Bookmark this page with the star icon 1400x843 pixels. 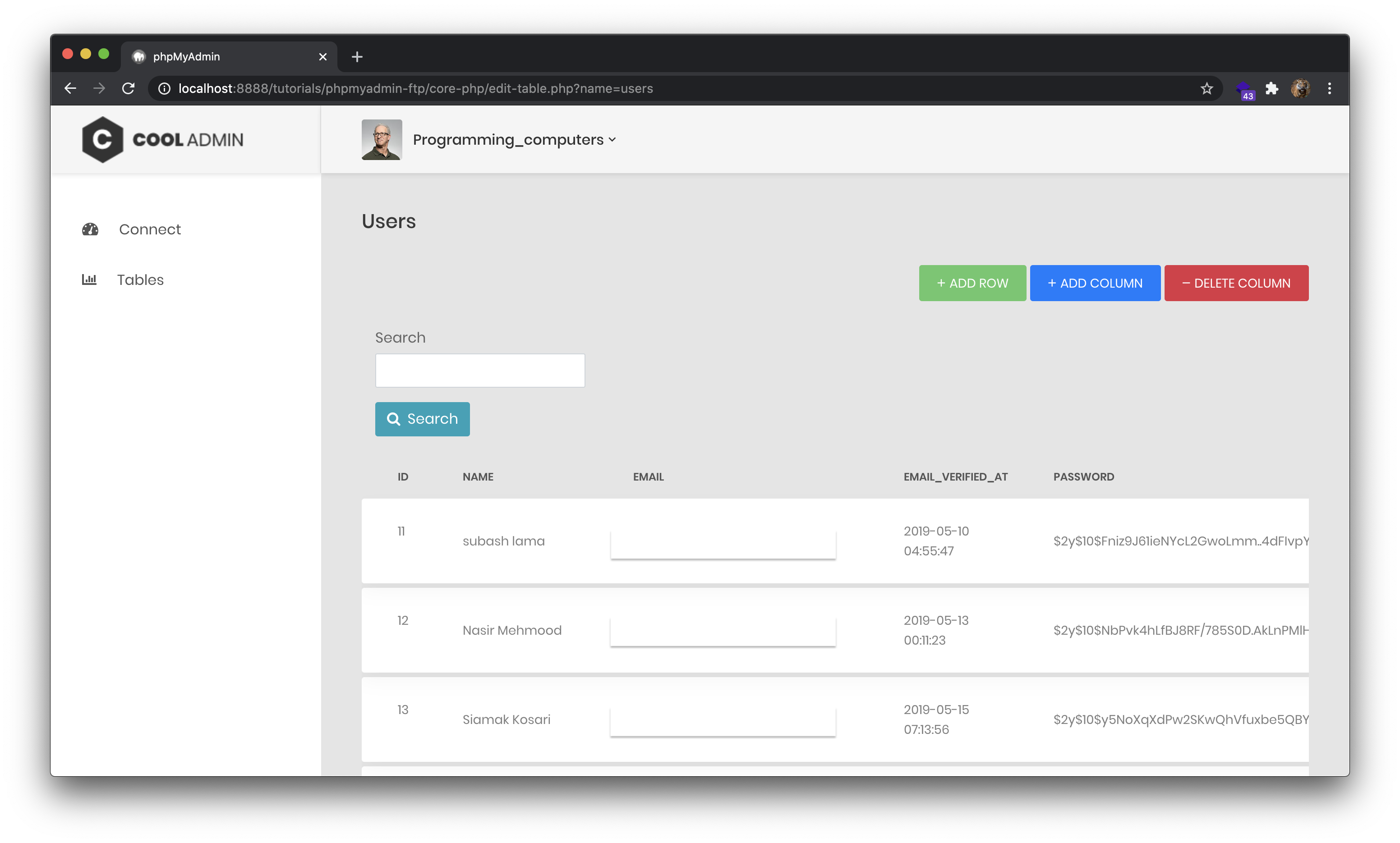coord(1207,88)
